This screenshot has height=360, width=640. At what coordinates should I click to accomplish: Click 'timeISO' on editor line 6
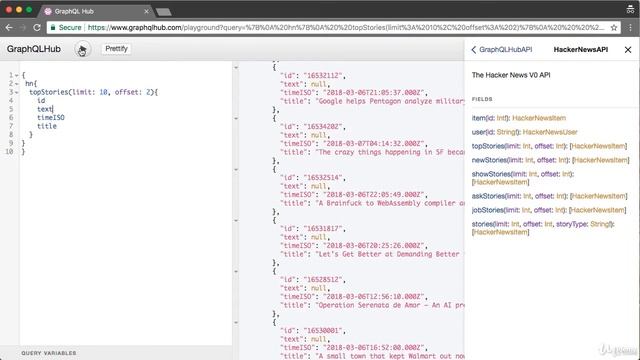click(x=51, y=118)
